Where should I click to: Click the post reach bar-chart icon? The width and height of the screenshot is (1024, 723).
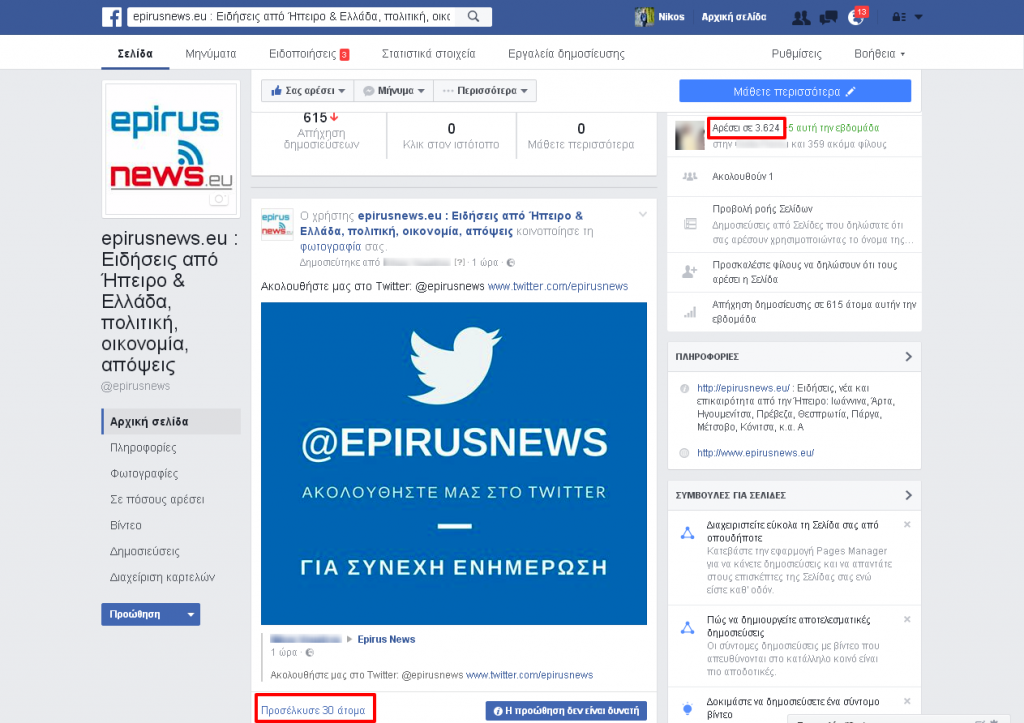(x=690, y=312)
